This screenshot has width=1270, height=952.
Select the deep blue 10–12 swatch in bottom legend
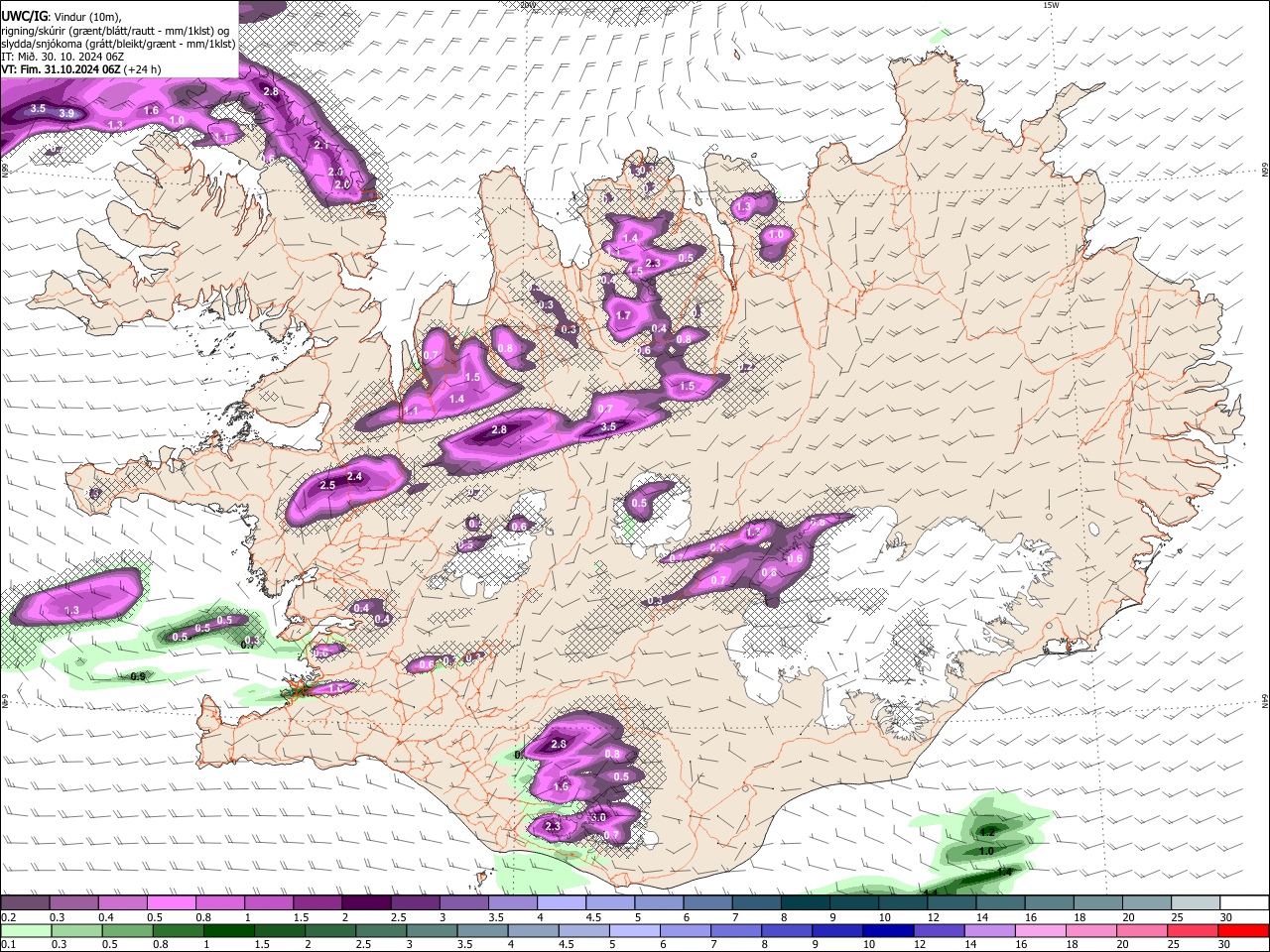[888, 931]
